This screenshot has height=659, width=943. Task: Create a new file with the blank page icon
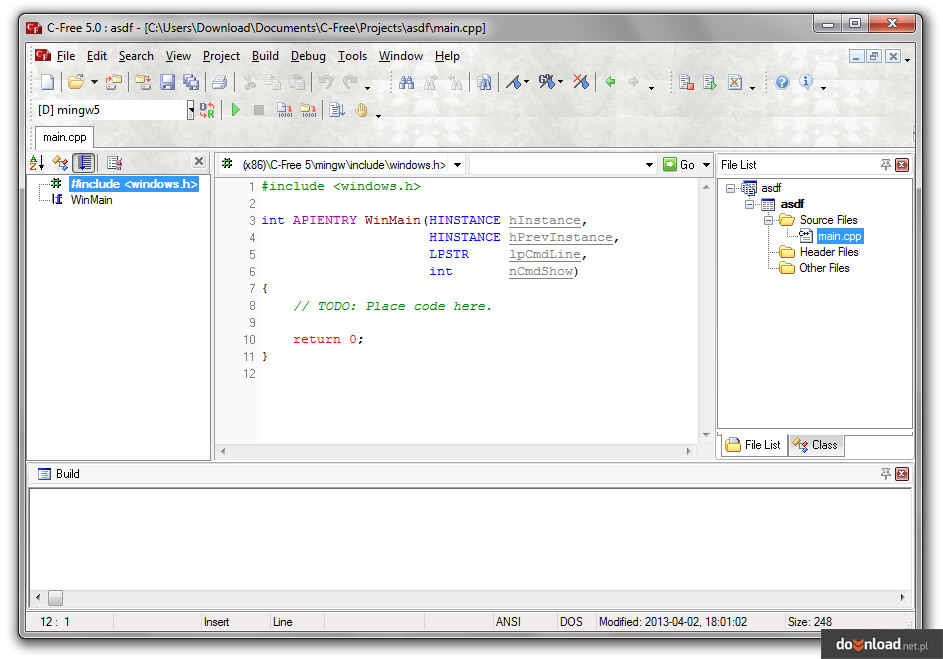pyautogui.click(x=48, y=82)
